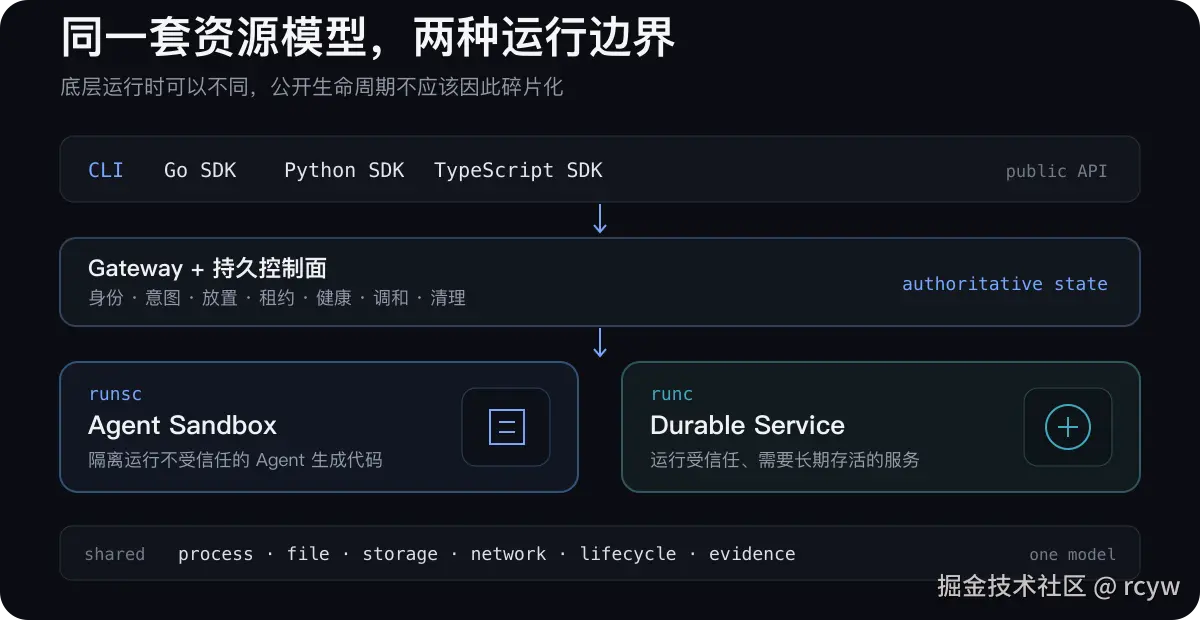Click the Durable Service title
The image size is (1200, 620).
tap(747, 425)
